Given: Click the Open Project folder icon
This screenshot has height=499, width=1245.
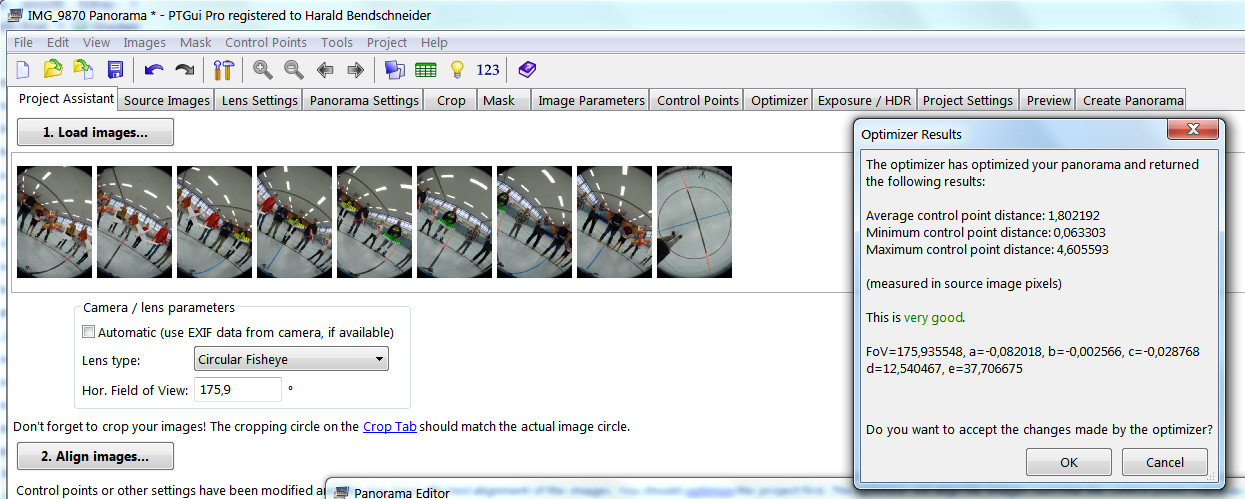Looking at the screenshot, I should tap(53, 70).
